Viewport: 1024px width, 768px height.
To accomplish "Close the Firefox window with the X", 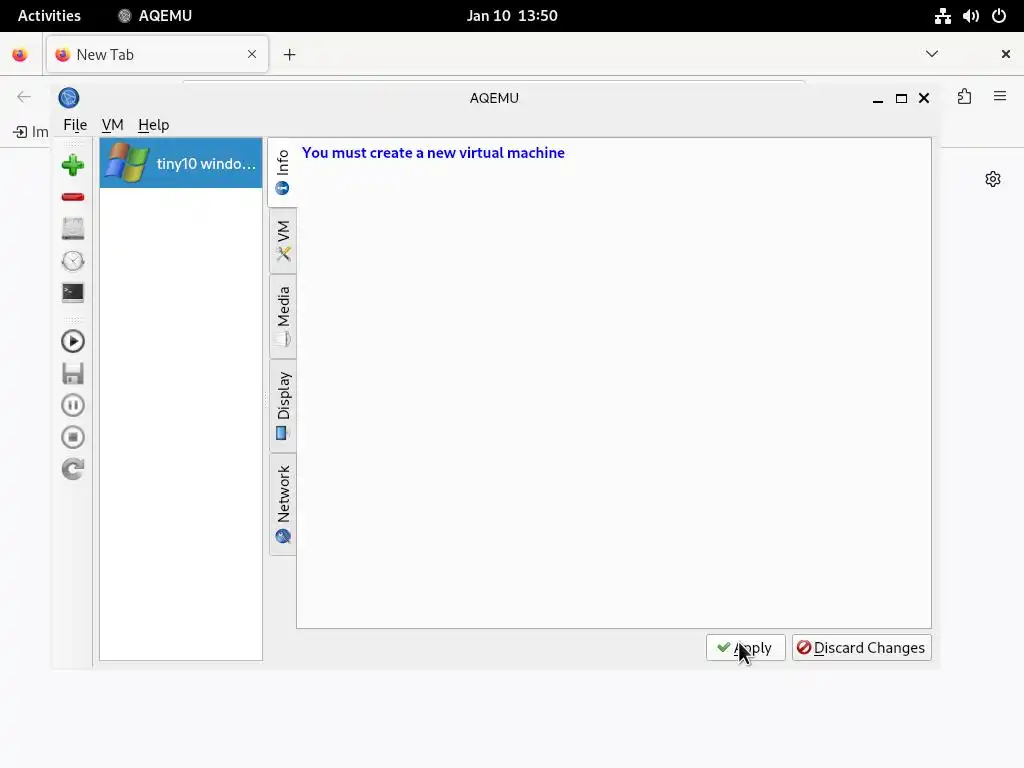I will point(1006,54).
